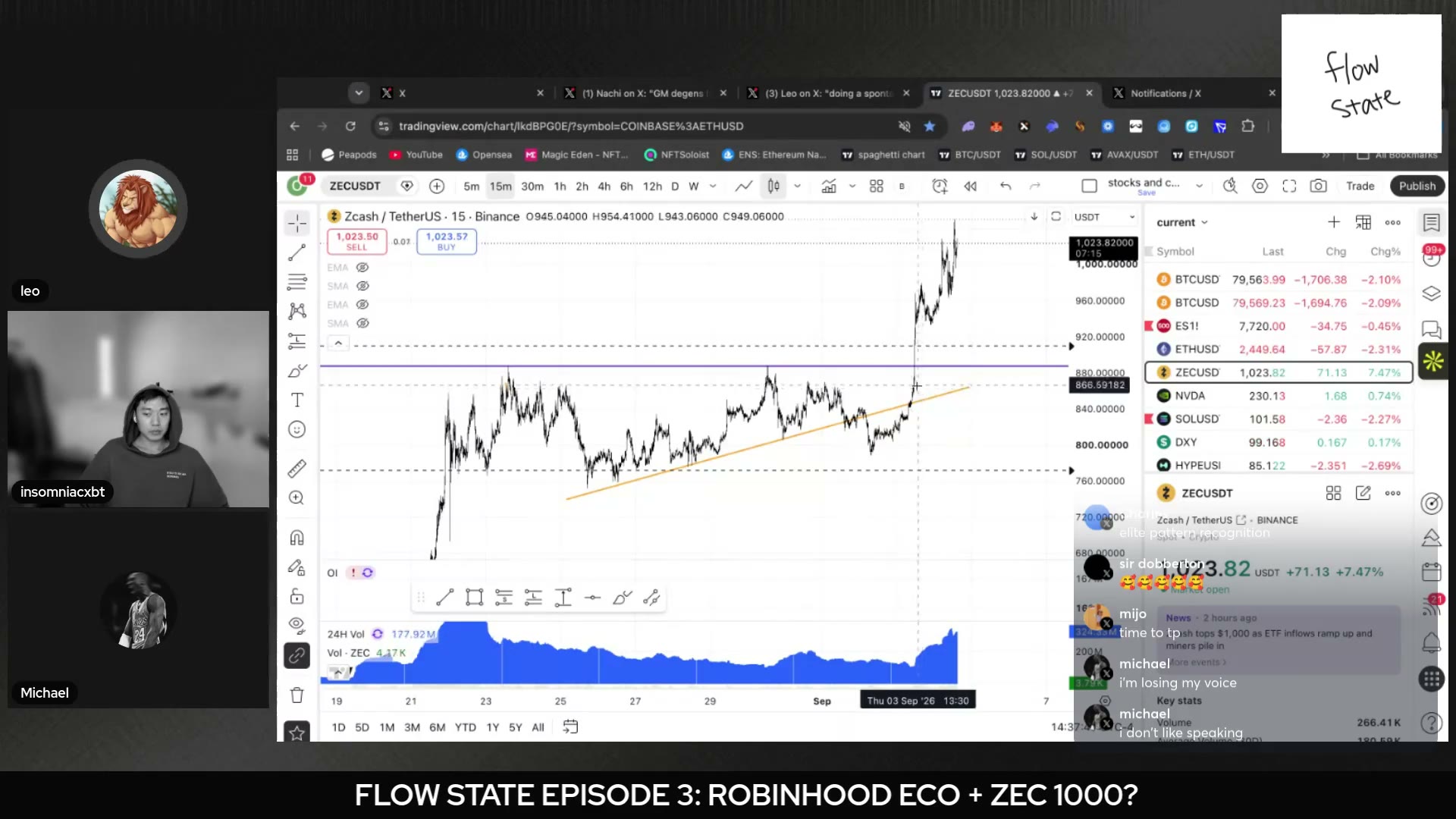Activate the zoom in tool
This screenshot has width=1456, height=819.
coord(297,498)
